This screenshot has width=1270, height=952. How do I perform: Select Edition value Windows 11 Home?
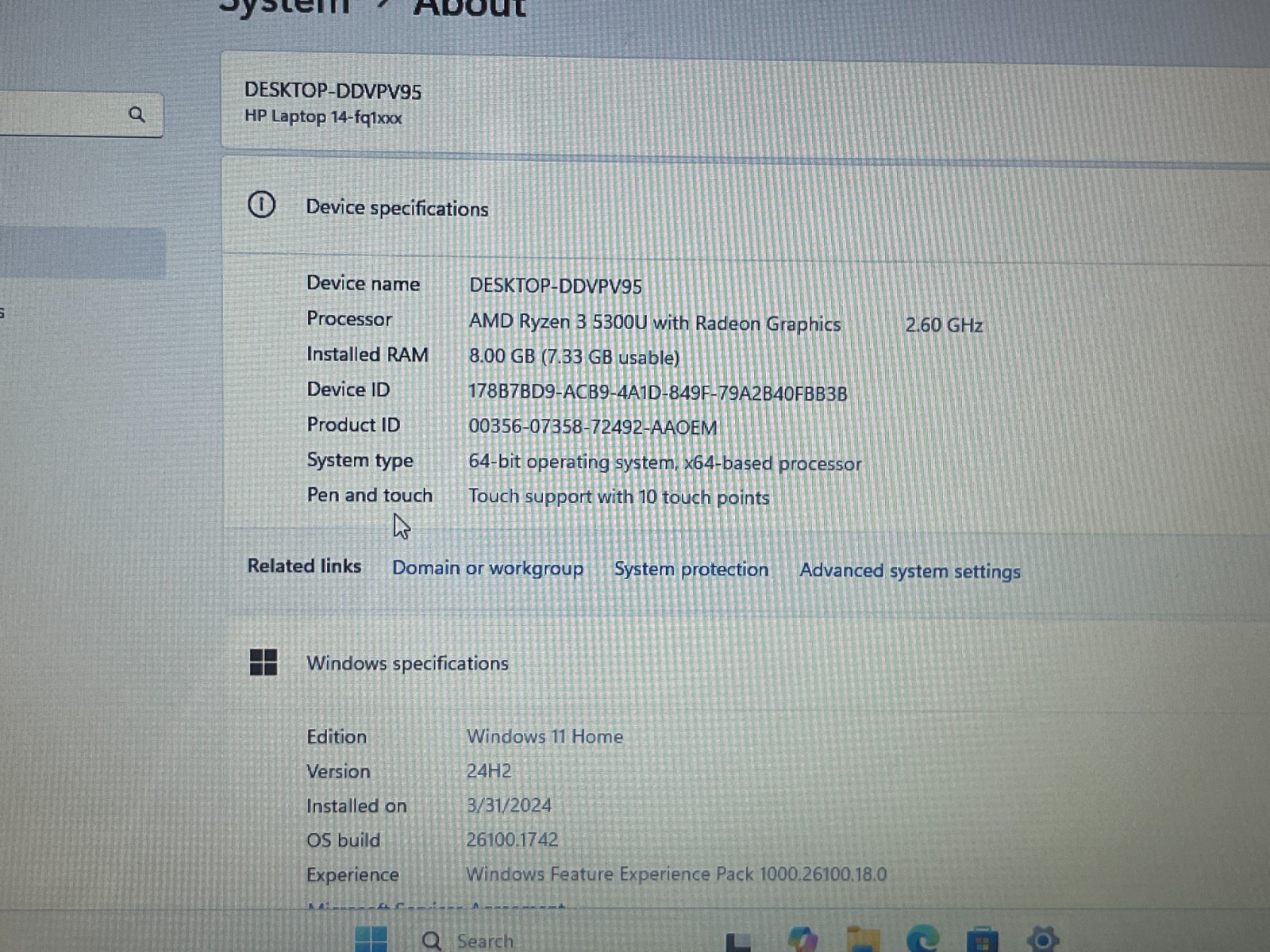545,736
